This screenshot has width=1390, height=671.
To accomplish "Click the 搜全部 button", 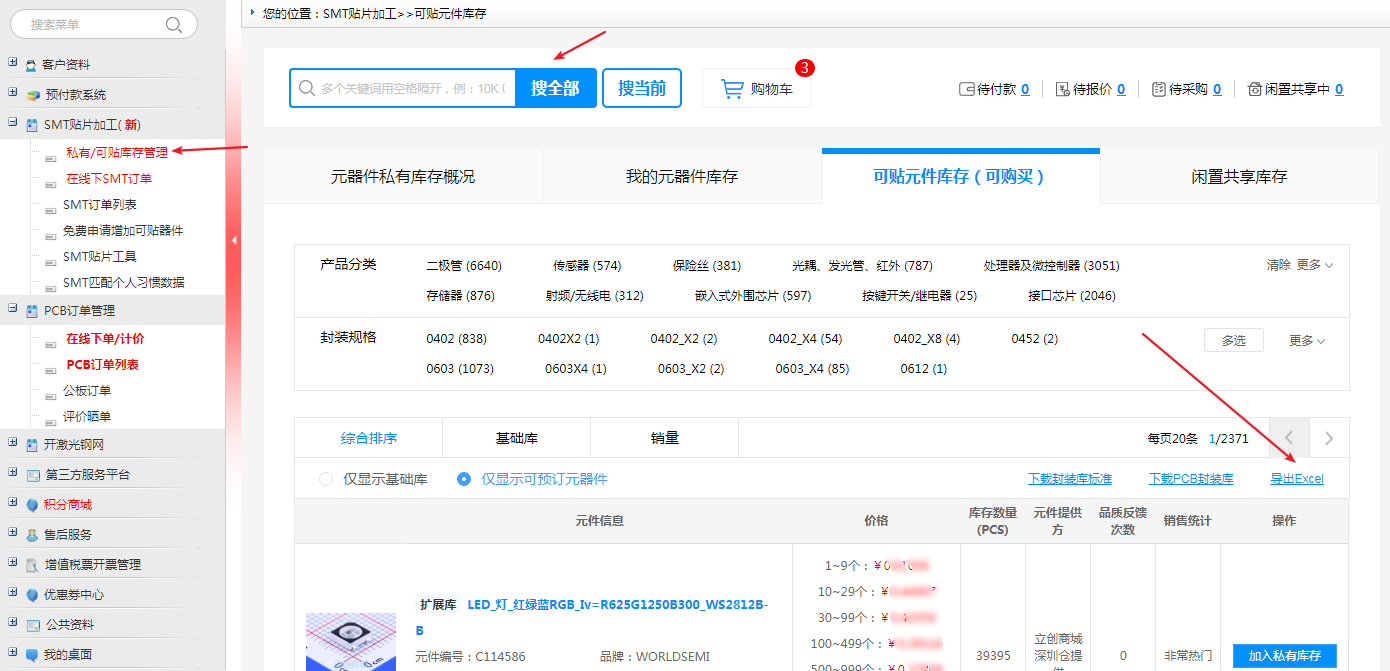I will coord(555,88).
